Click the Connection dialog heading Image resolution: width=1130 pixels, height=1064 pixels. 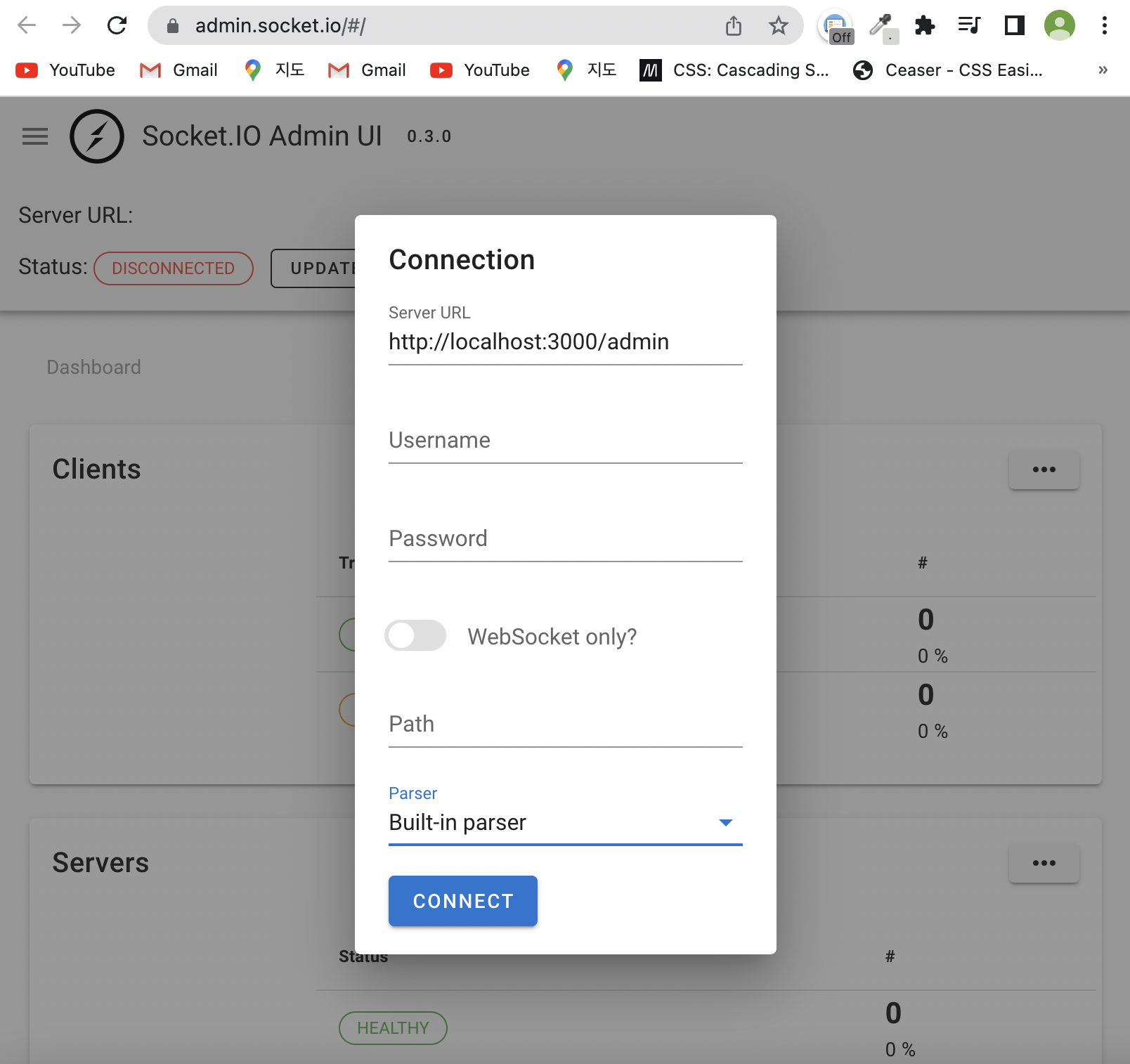pos(462,260)
